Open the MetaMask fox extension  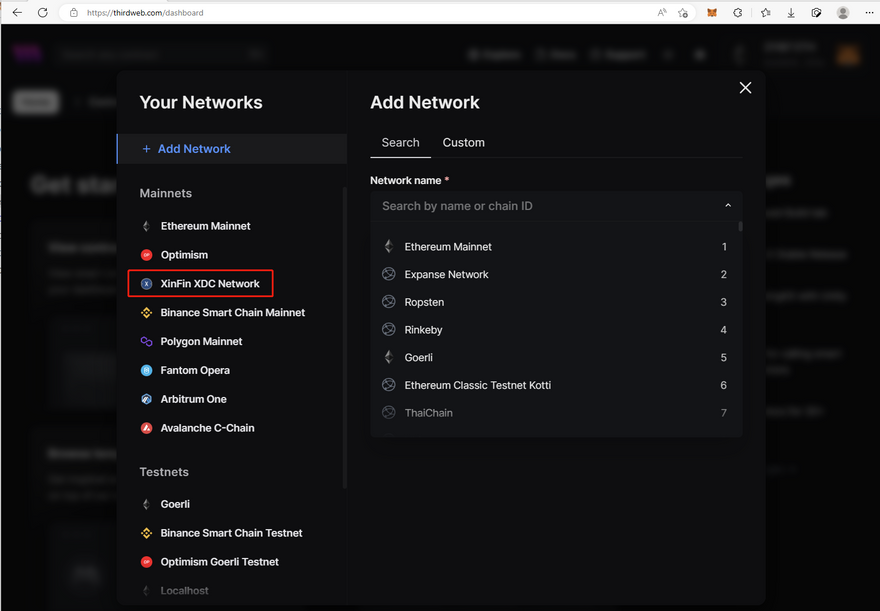pos(712,13)
